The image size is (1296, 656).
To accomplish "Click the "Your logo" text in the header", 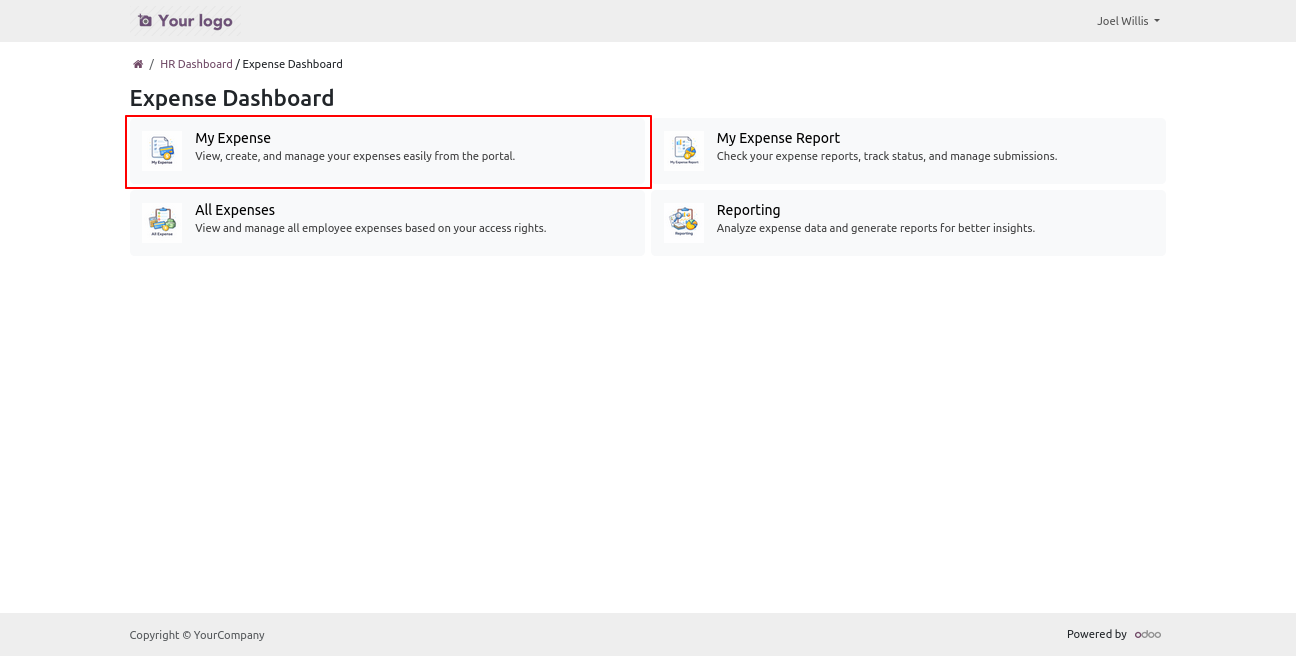I will click(195, 21).
